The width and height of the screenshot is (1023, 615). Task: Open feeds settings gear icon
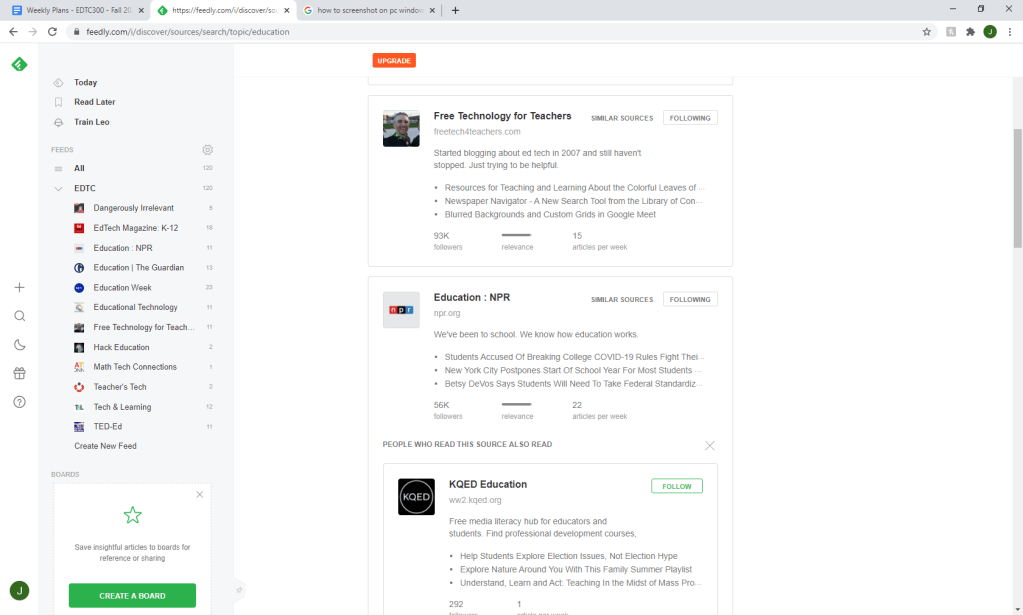207,150
